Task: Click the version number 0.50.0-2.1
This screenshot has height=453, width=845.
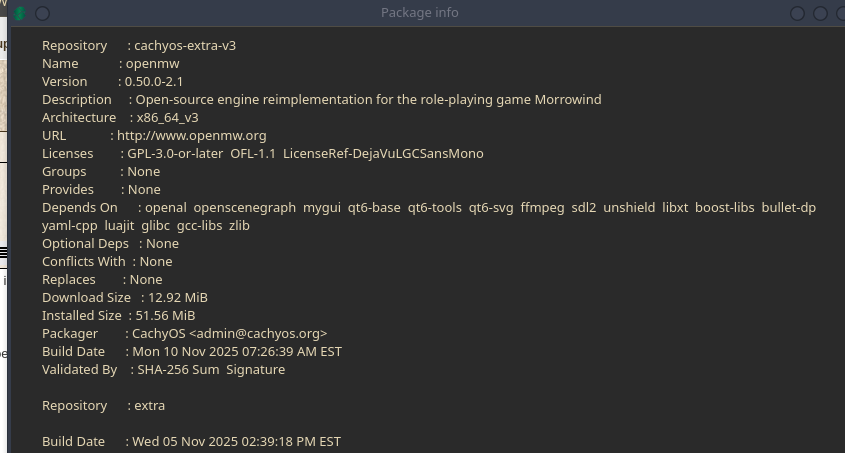Action: (x=154, y=82)
